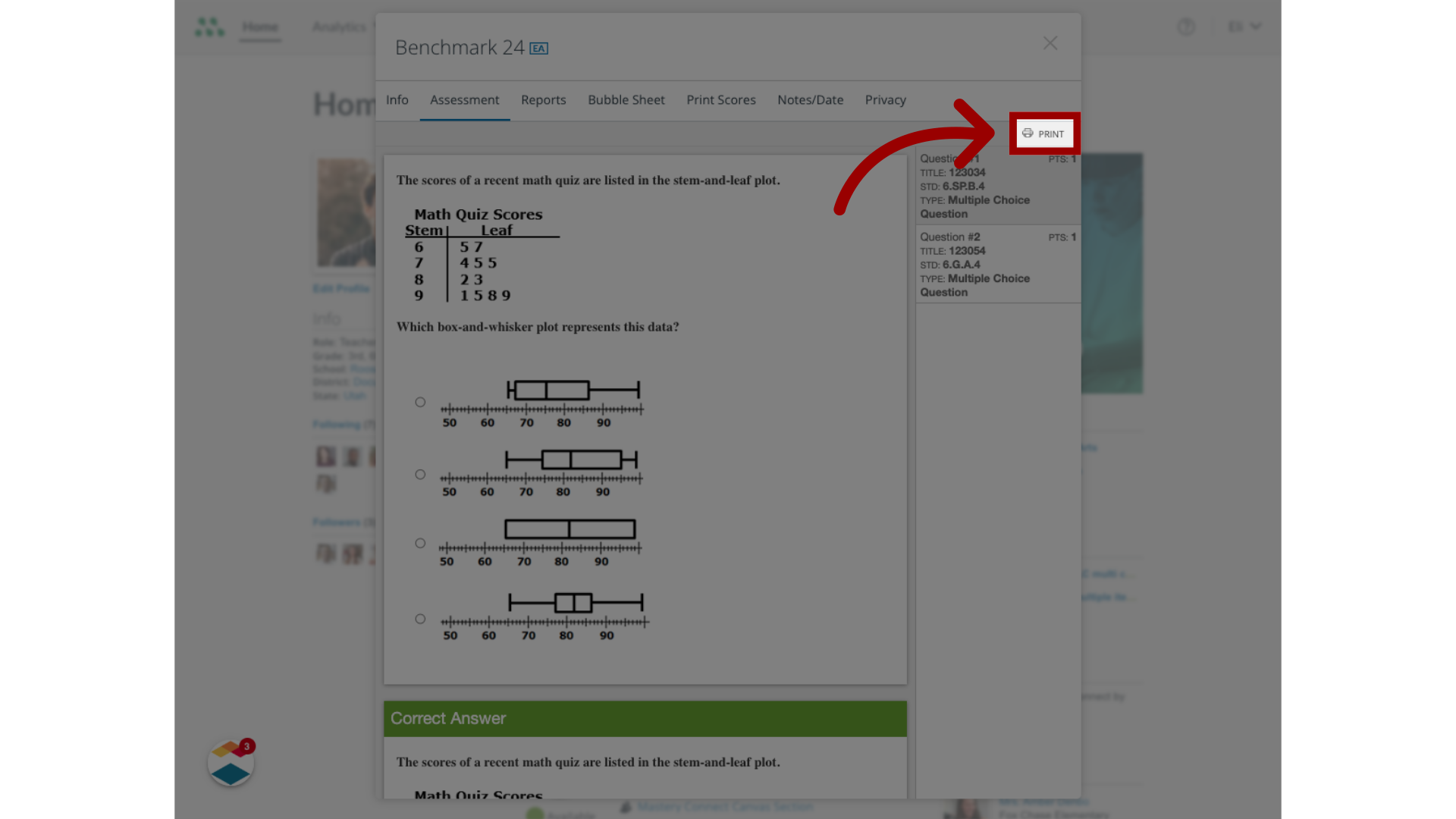Select the second radio button answer
Image resolution: width=1456 pixels, height=819 pixels.
click(419, 473)
